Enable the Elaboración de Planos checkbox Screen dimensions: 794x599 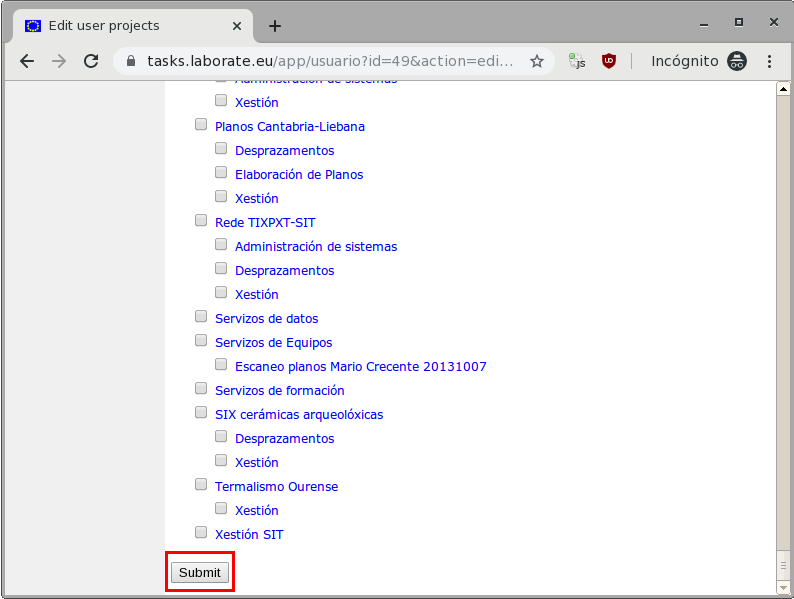(221, 173)
